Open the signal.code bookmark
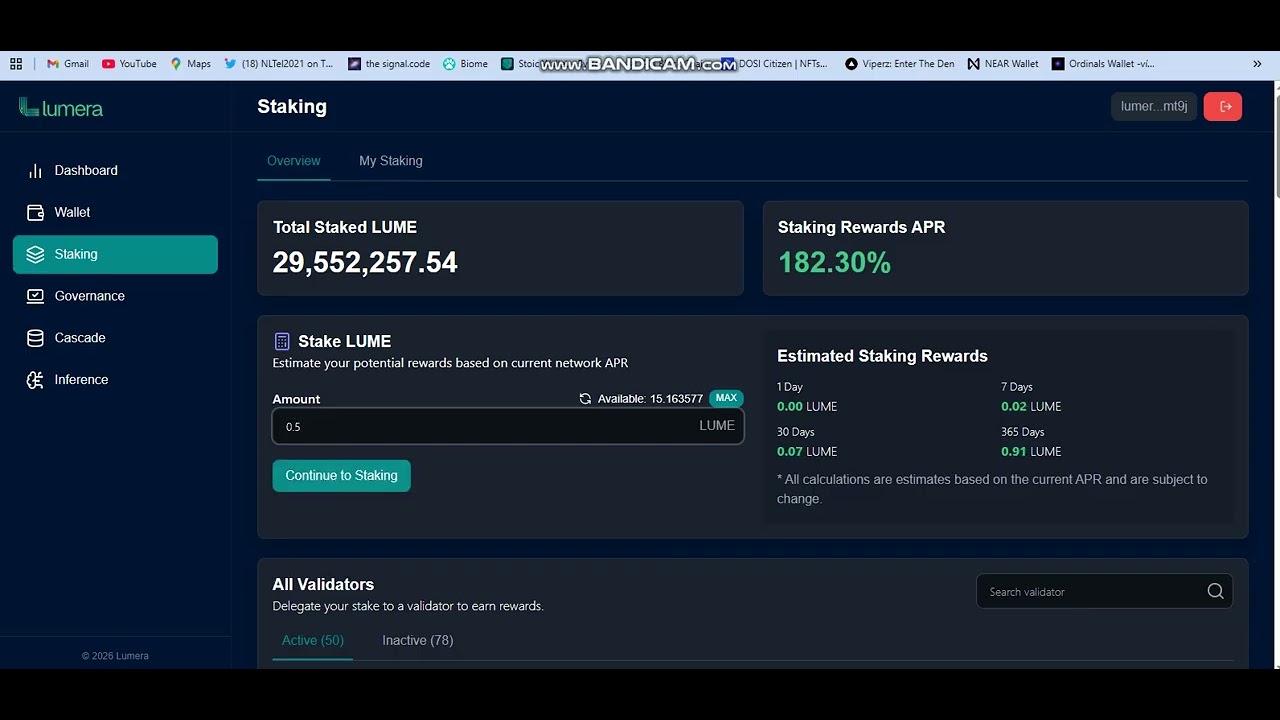 tap(389, 63)
